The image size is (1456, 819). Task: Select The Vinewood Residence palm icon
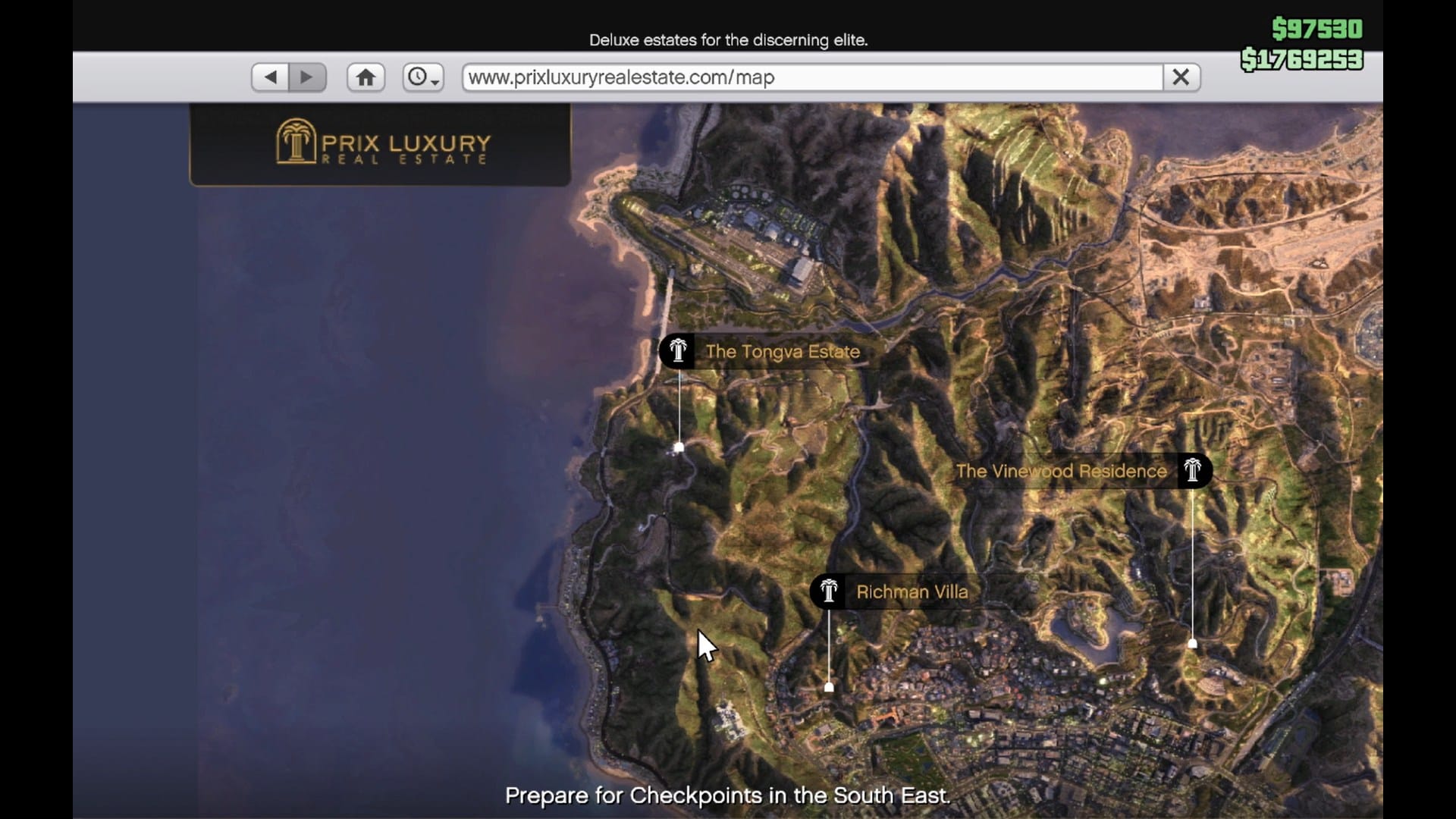pos(1193,470)
